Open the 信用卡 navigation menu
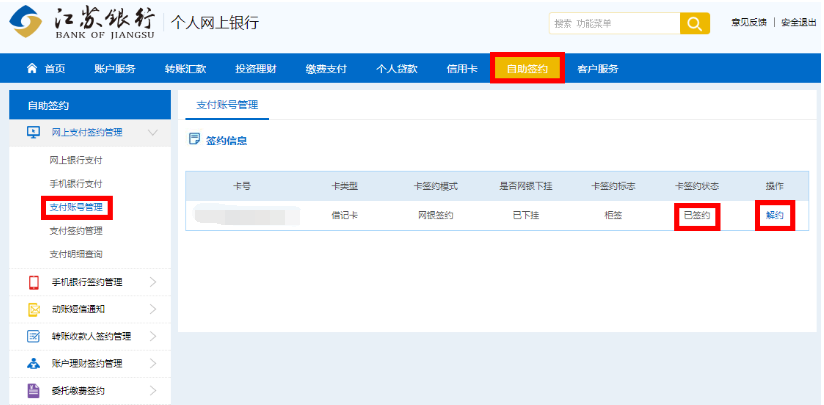The image size is (824, 405). 462,69
